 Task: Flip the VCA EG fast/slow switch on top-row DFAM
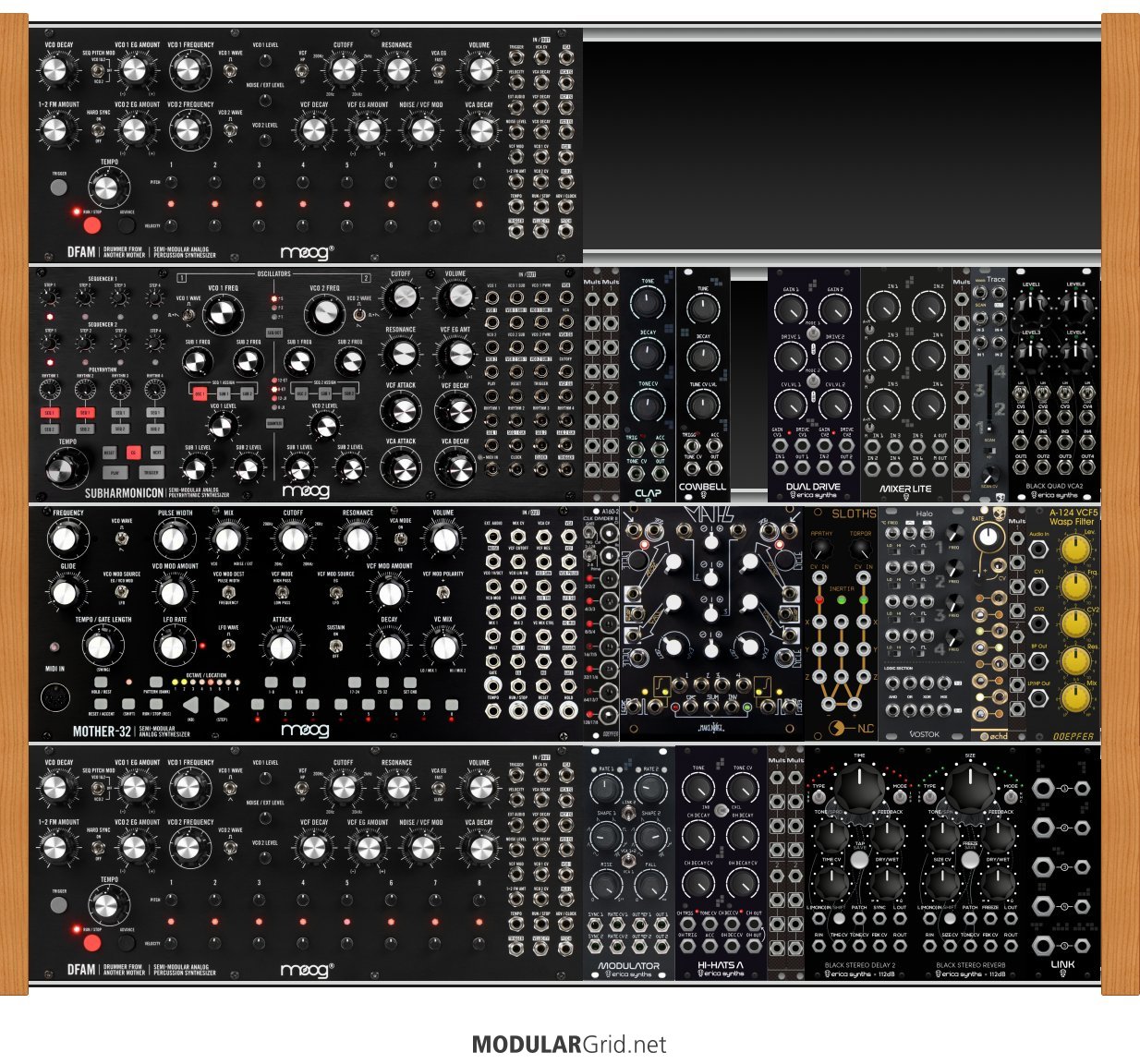[439, 71]
